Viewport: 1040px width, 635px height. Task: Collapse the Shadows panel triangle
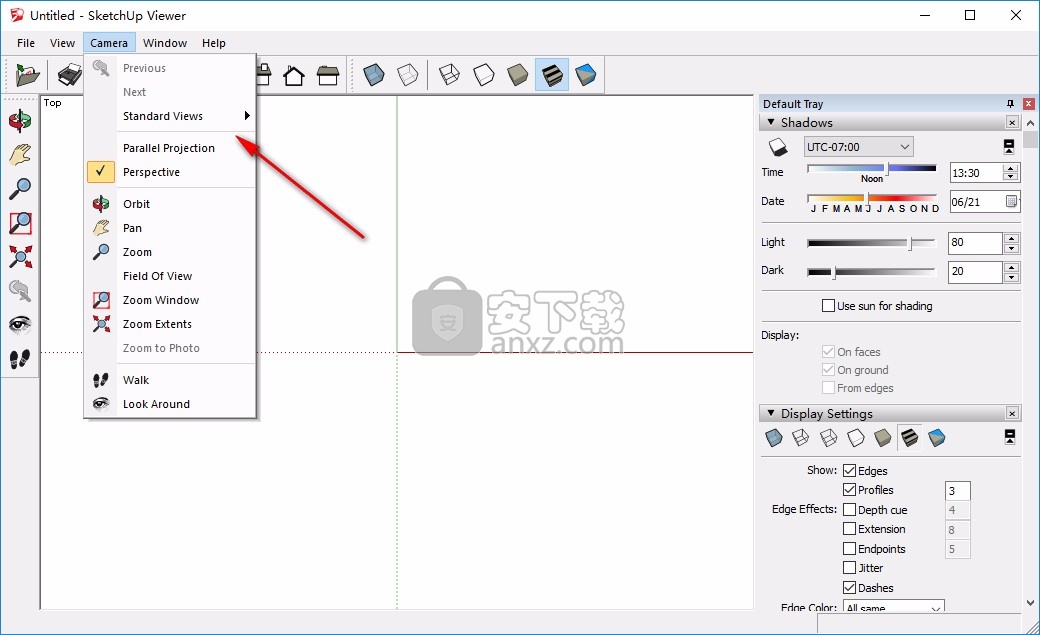[771, 122]
